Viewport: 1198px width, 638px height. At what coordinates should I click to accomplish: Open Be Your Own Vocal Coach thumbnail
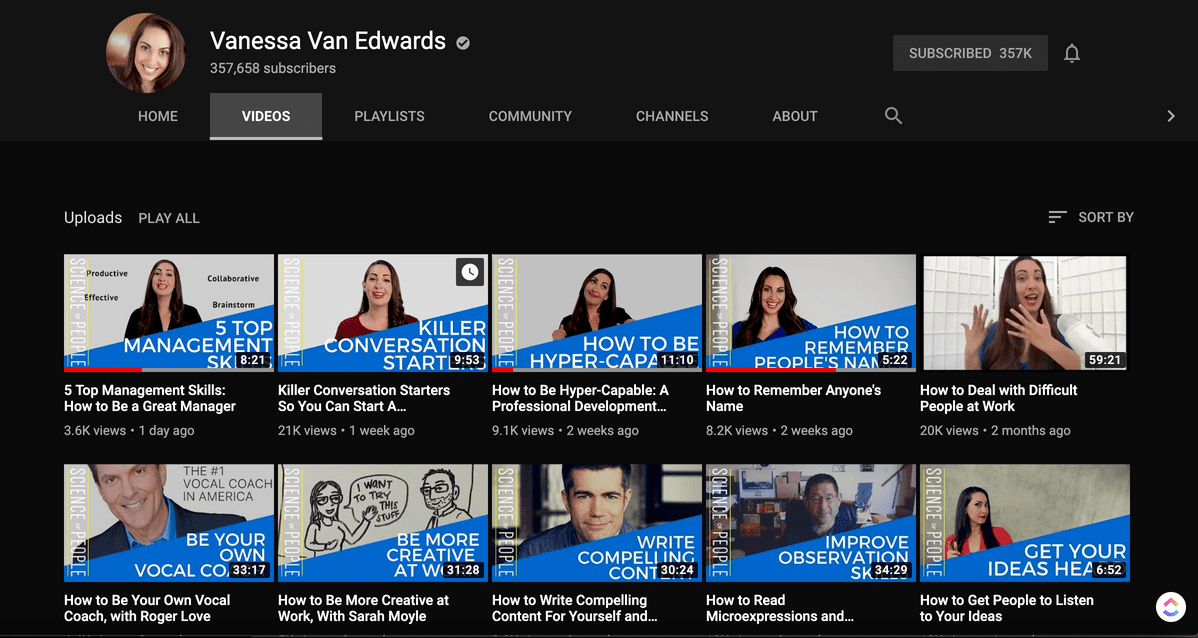click(169, 523)
